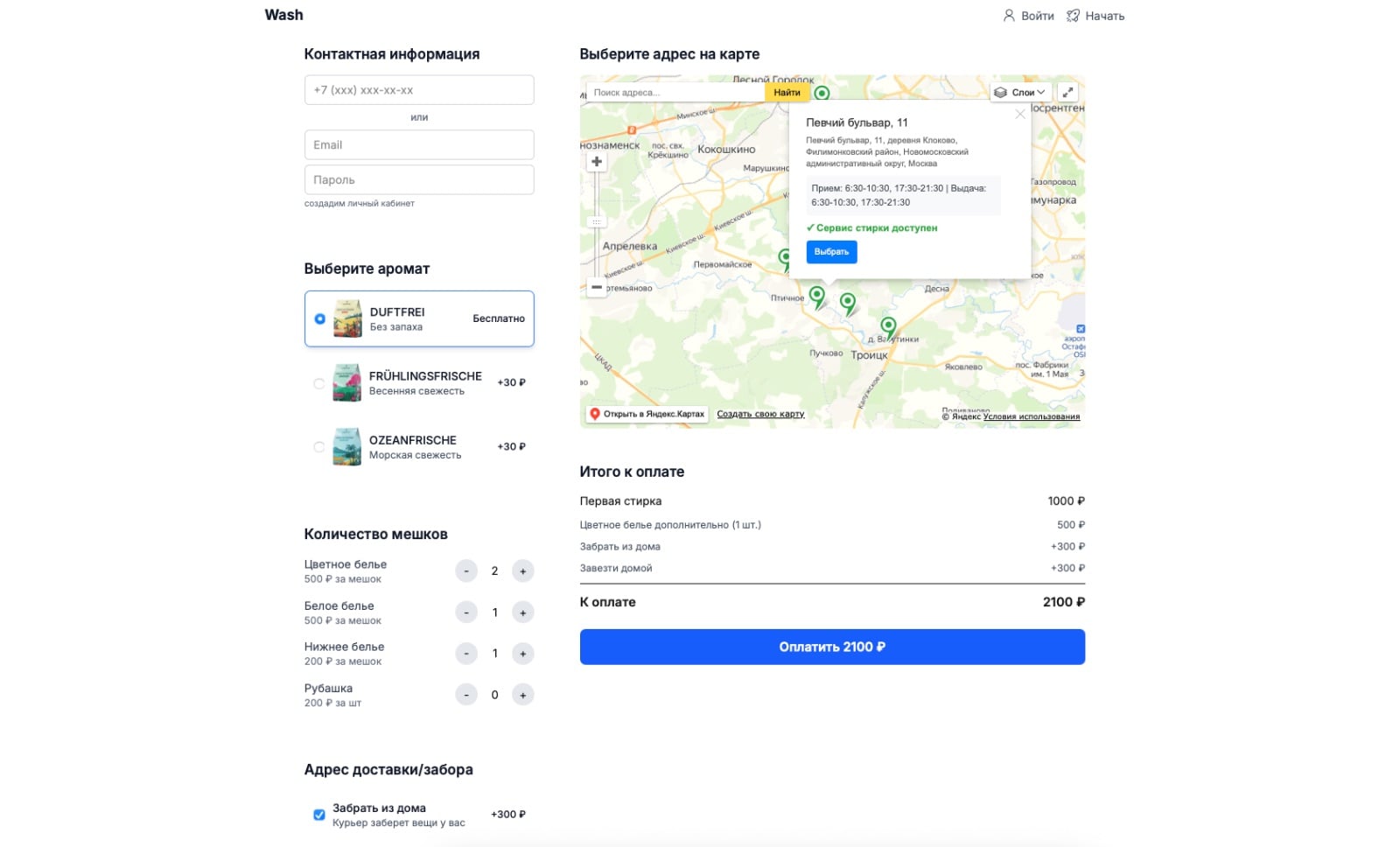
Task: Zoom in on the map with plus
Action: (x=597, y=162)
